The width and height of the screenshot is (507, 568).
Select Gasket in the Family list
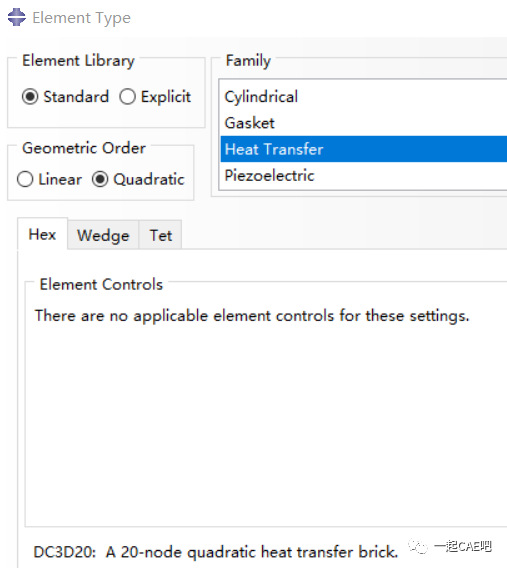tap(364, 123)
